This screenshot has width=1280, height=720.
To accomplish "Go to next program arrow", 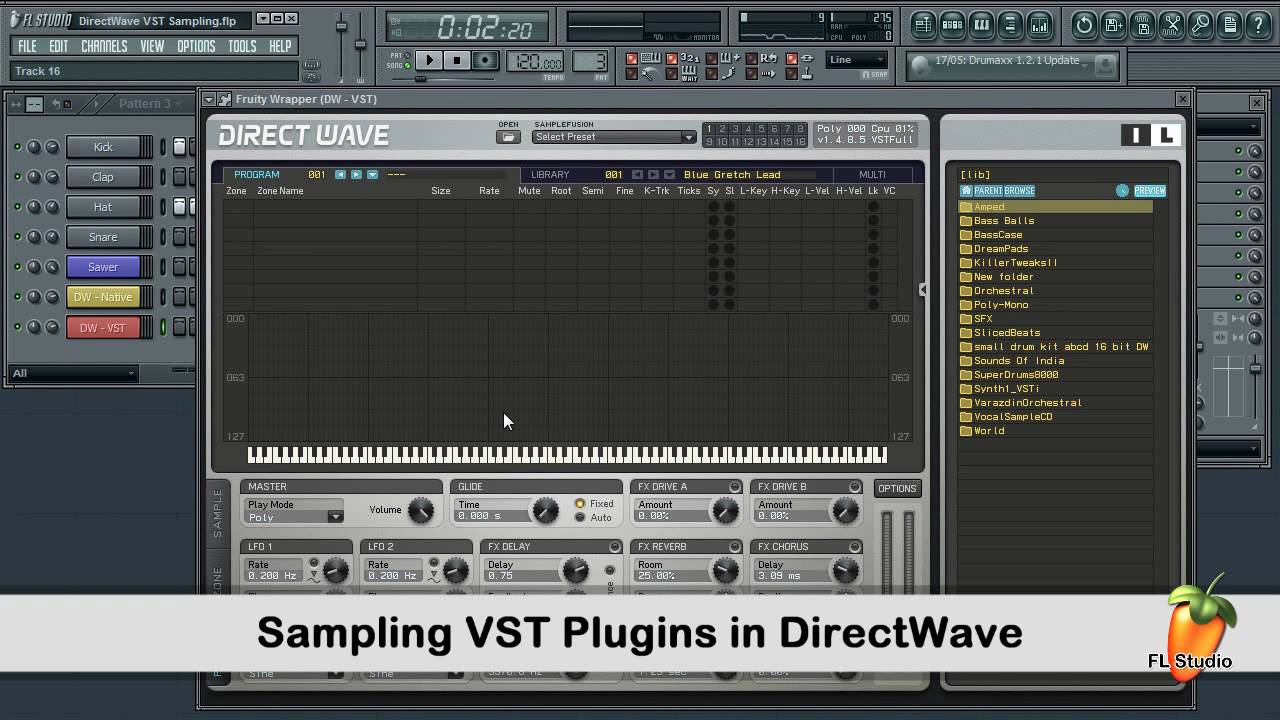I will click(356, 174).
